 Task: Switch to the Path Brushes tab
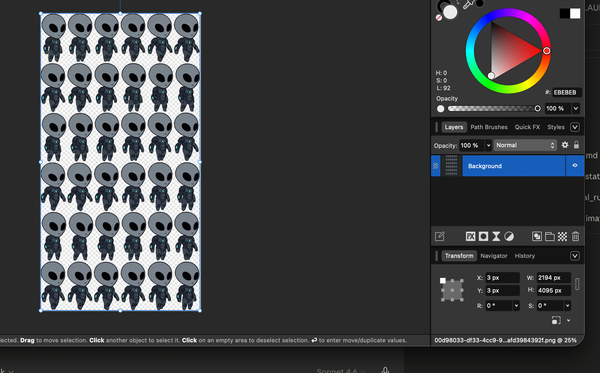[x=489, y=127]
